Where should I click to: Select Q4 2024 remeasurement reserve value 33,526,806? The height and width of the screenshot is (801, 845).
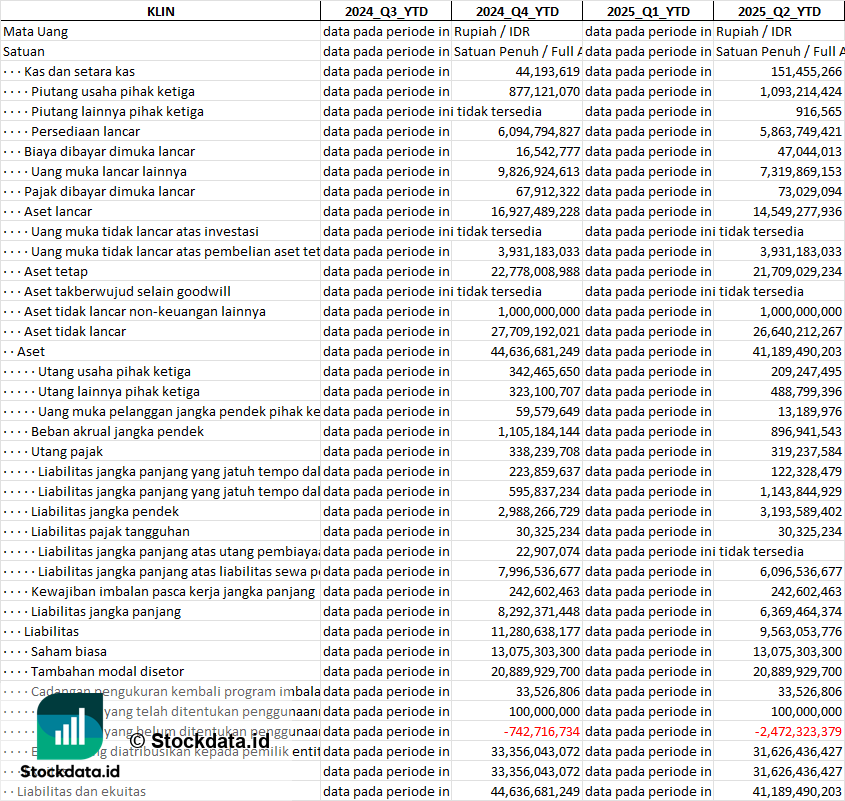click(548, 692)
